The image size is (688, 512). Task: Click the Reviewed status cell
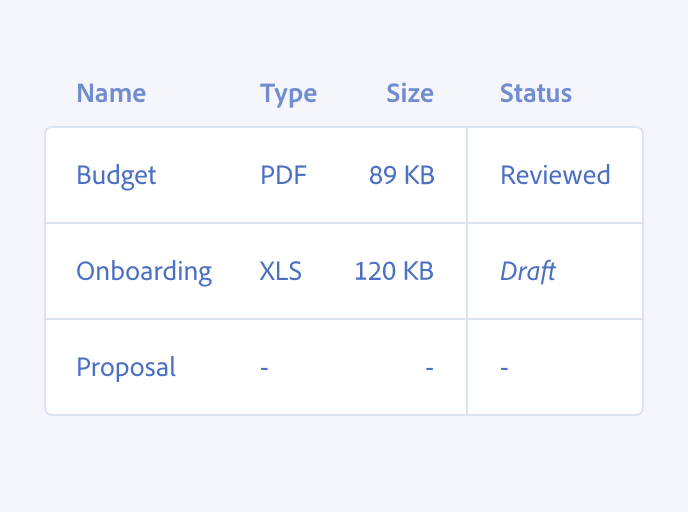555,176
